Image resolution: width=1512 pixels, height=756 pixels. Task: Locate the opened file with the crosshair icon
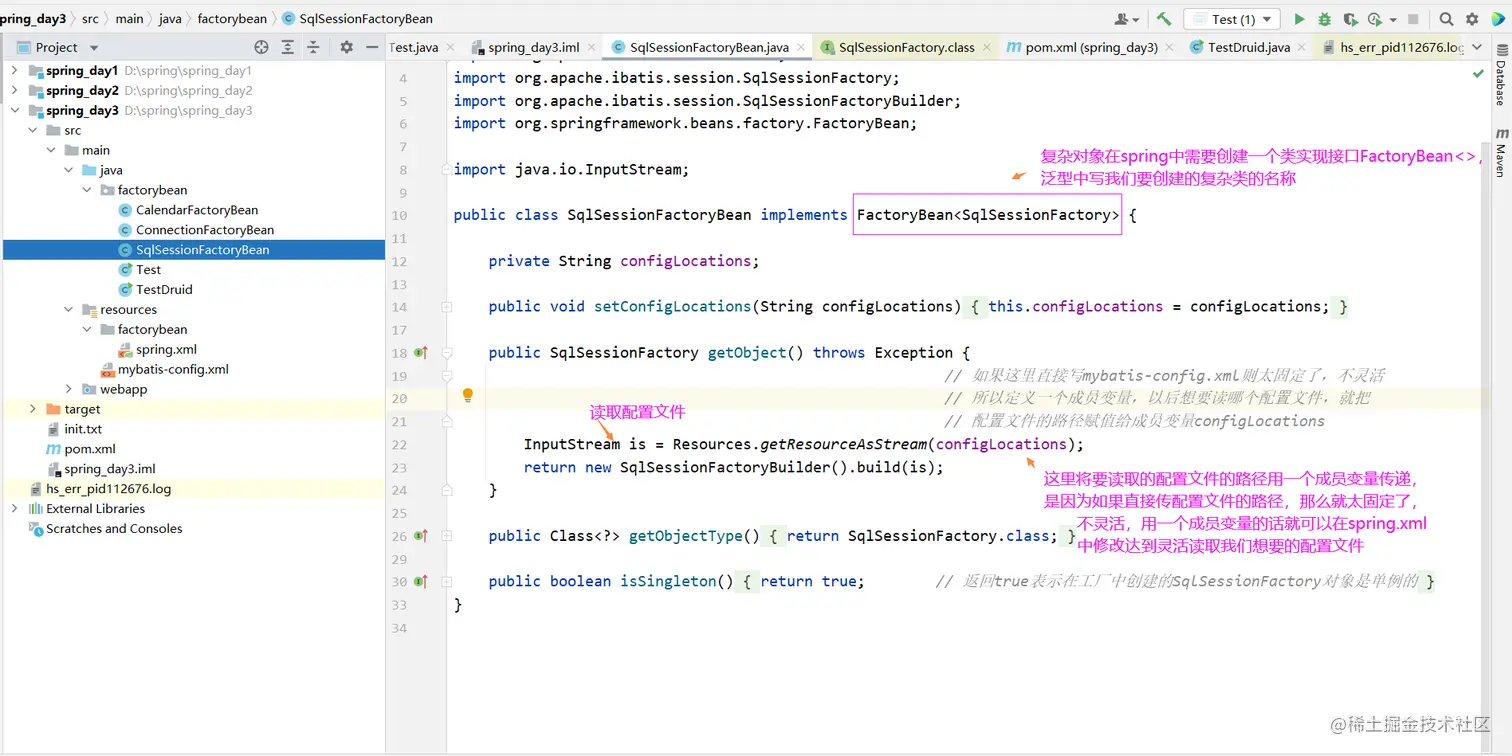click(x=261, y=47)
